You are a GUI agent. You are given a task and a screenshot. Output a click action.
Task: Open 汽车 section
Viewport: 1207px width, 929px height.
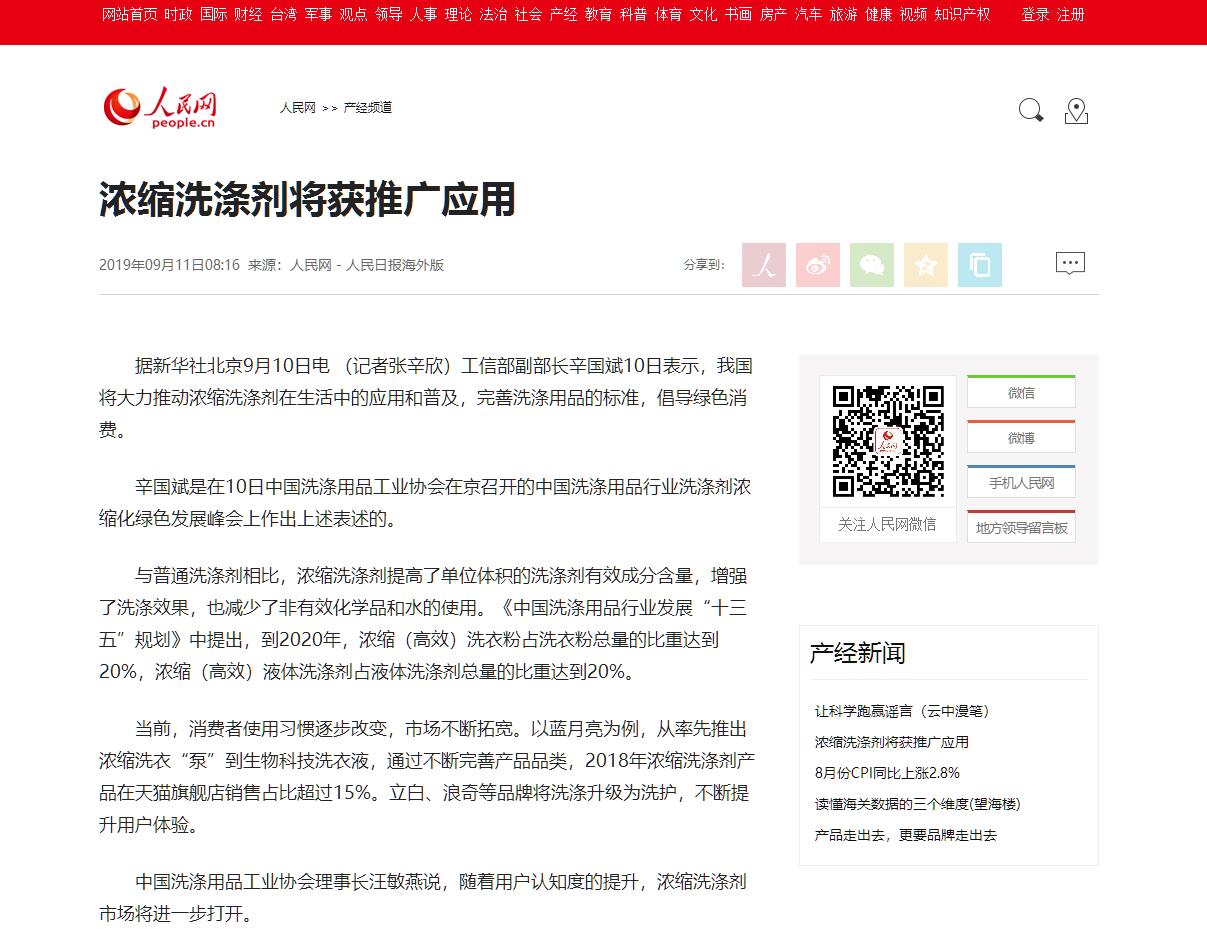pyautogui.click(x=809, y=15)
